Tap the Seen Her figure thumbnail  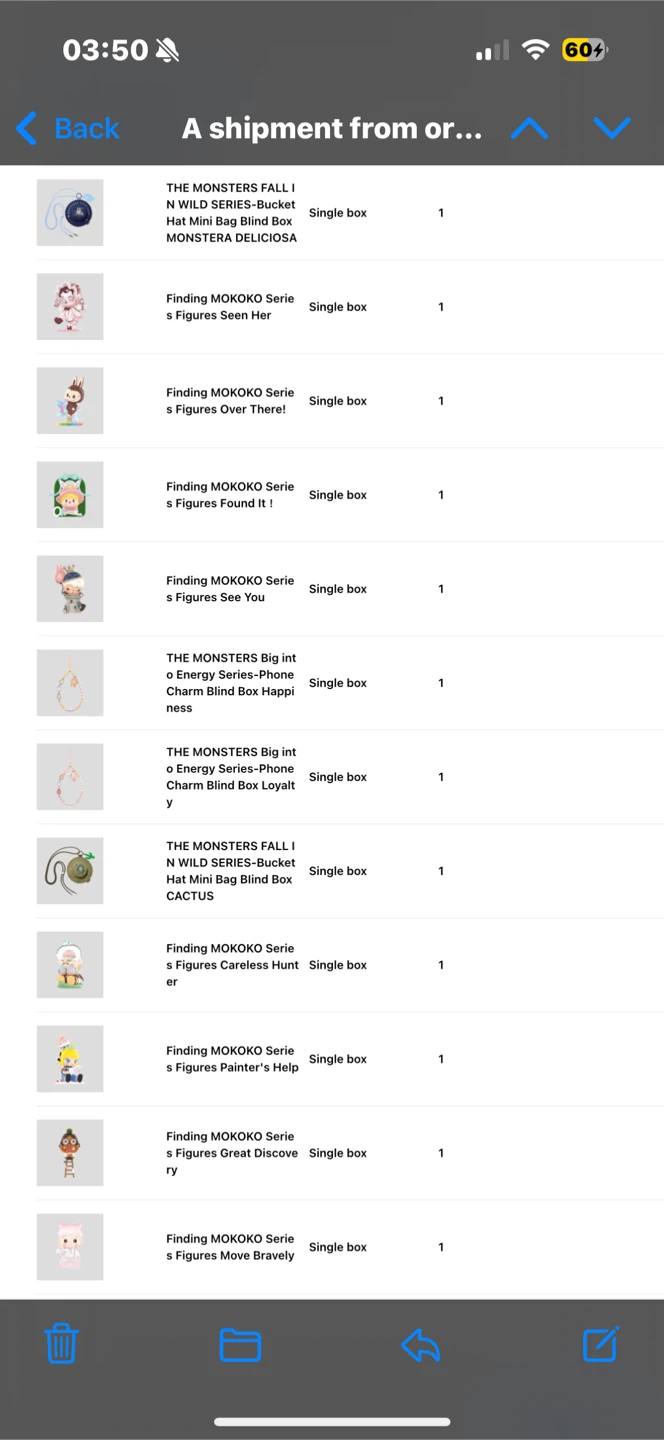(x=70, y=306)
